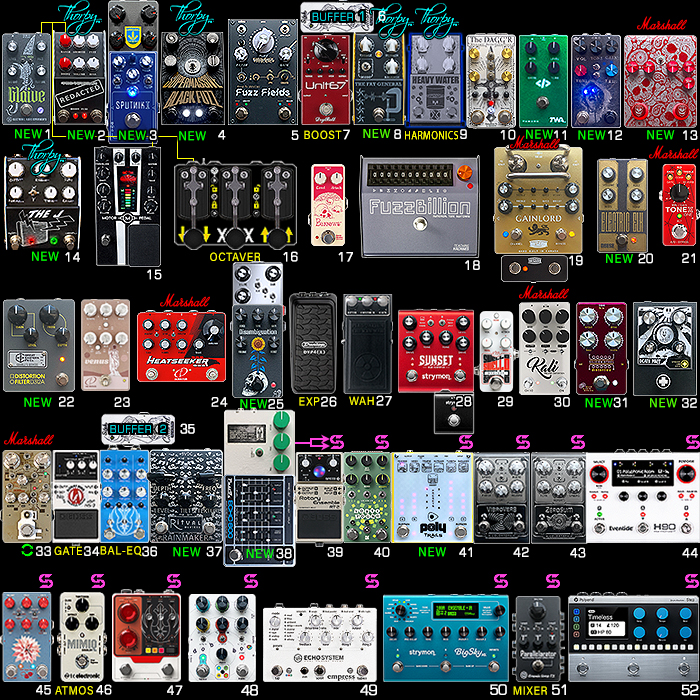Click the three-lever octaver pedal 16
Image resolution: width=700 pixels, height=700 pixels.
coord(235,206)
